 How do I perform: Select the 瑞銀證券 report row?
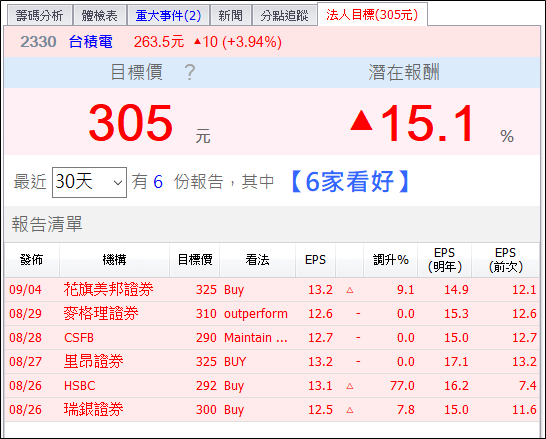[x=272, y=410]
